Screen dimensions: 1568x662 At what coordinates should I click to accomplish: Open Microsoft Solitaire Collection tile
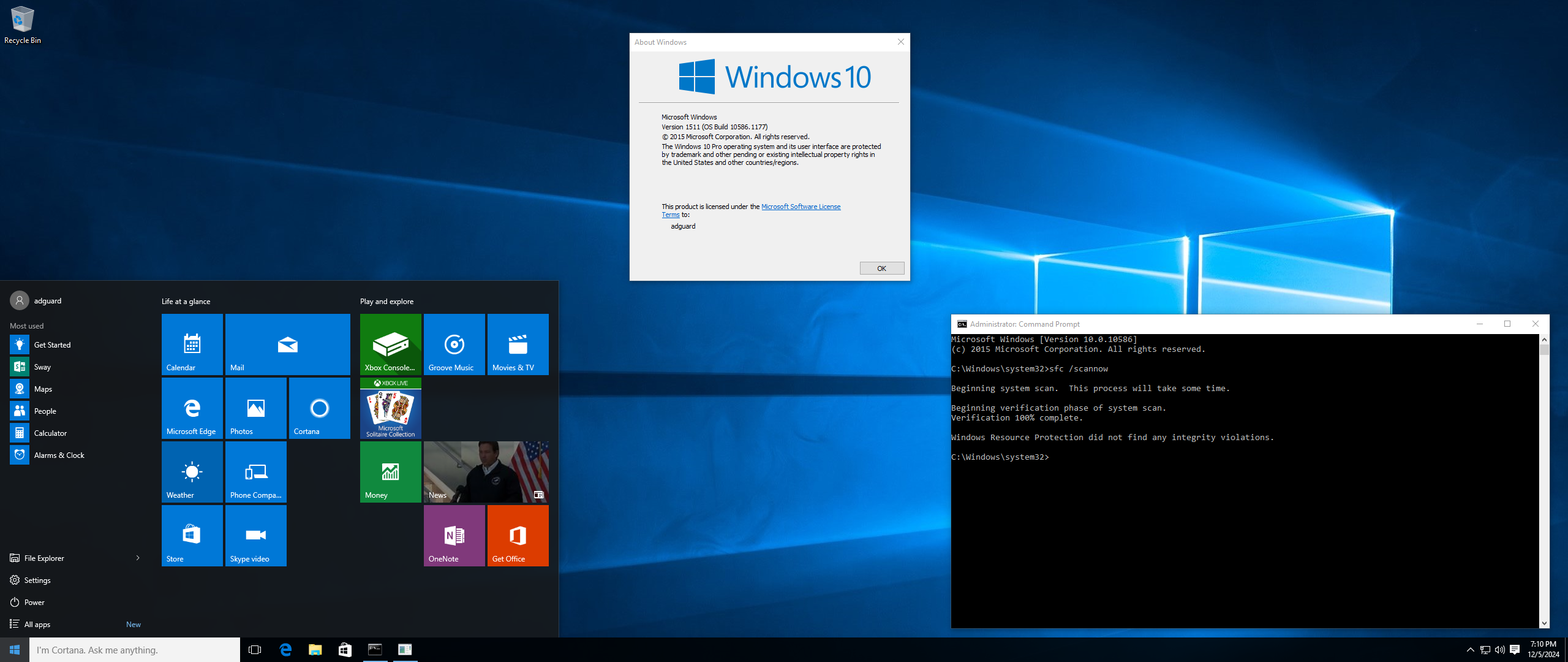point(390,408)
